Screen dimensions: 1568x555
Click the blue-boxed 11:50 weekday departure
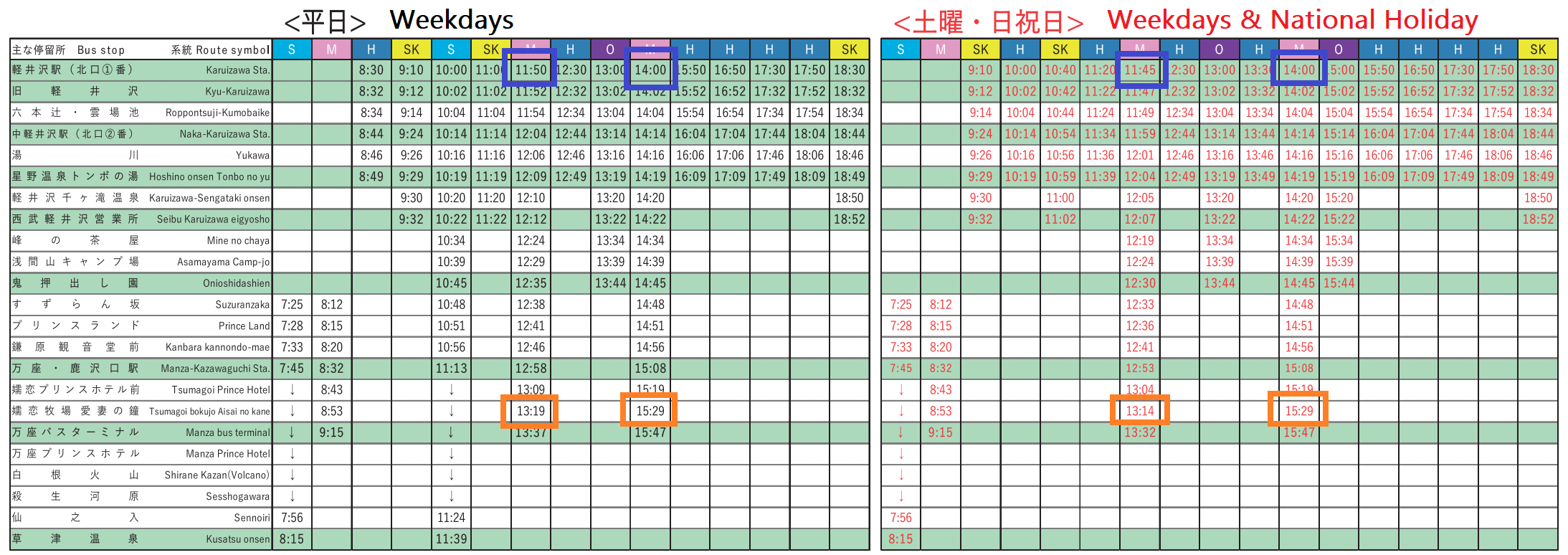tap(530, 70)
